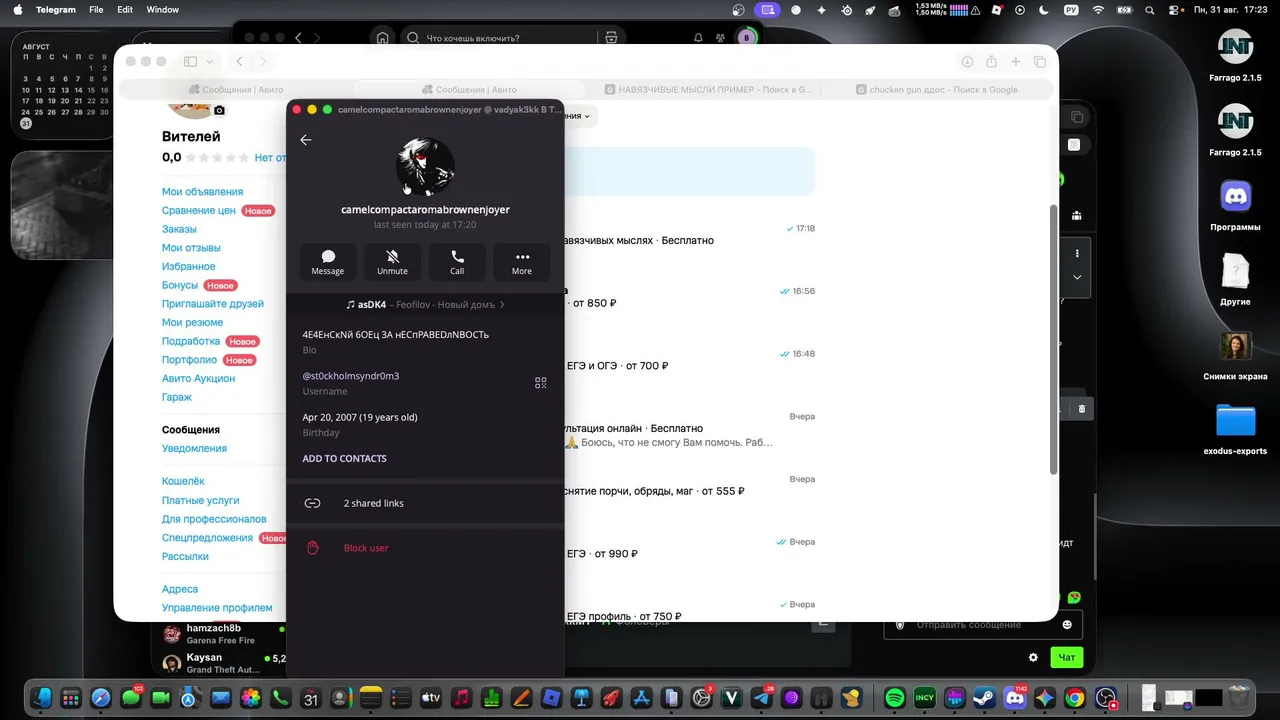This screenshot has width=1280, height=720.
Task: Open Steam from the Dock
Action: (x=985, y=698)
